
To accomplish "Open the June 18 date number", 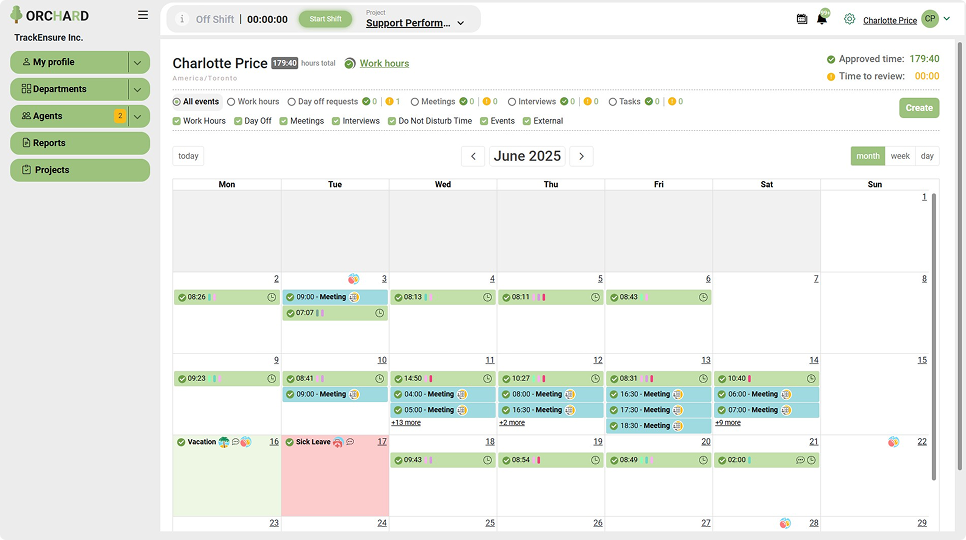I will tap(490, 442).
